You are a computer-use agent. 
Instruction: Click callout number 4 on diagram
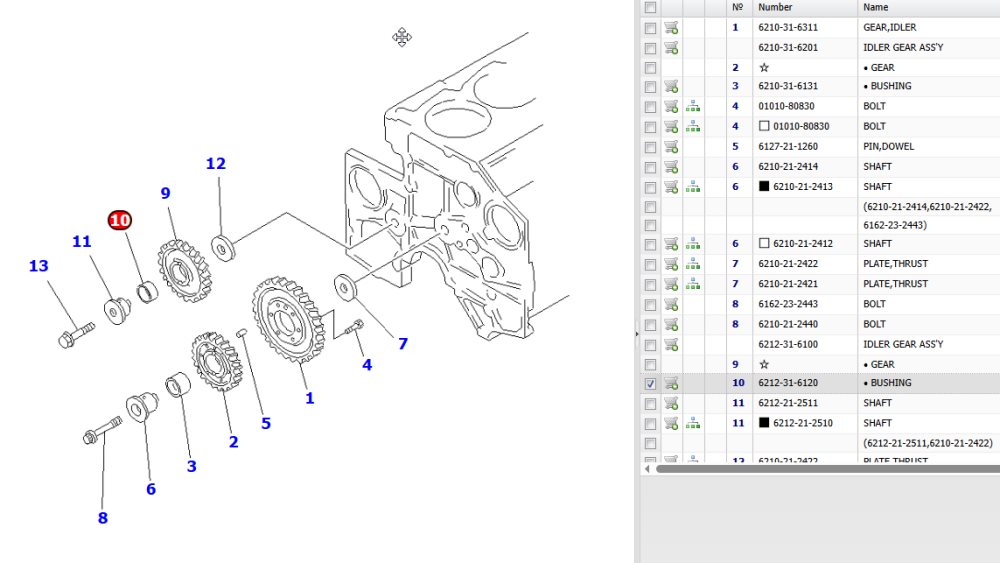tap(367, 365)
